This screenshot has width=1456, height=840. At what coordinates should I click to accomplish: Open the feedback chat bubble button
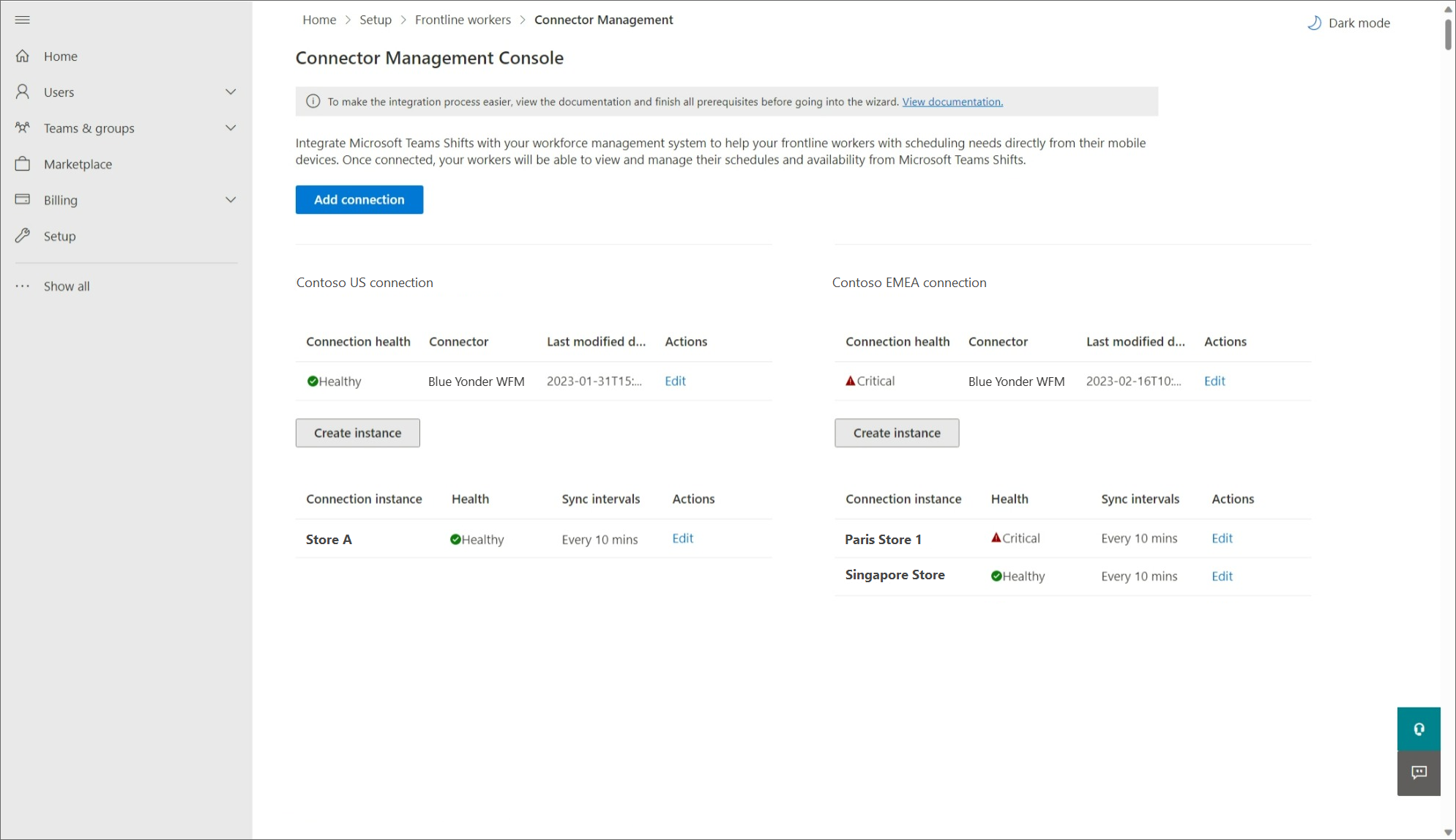tap(1418, 773)
